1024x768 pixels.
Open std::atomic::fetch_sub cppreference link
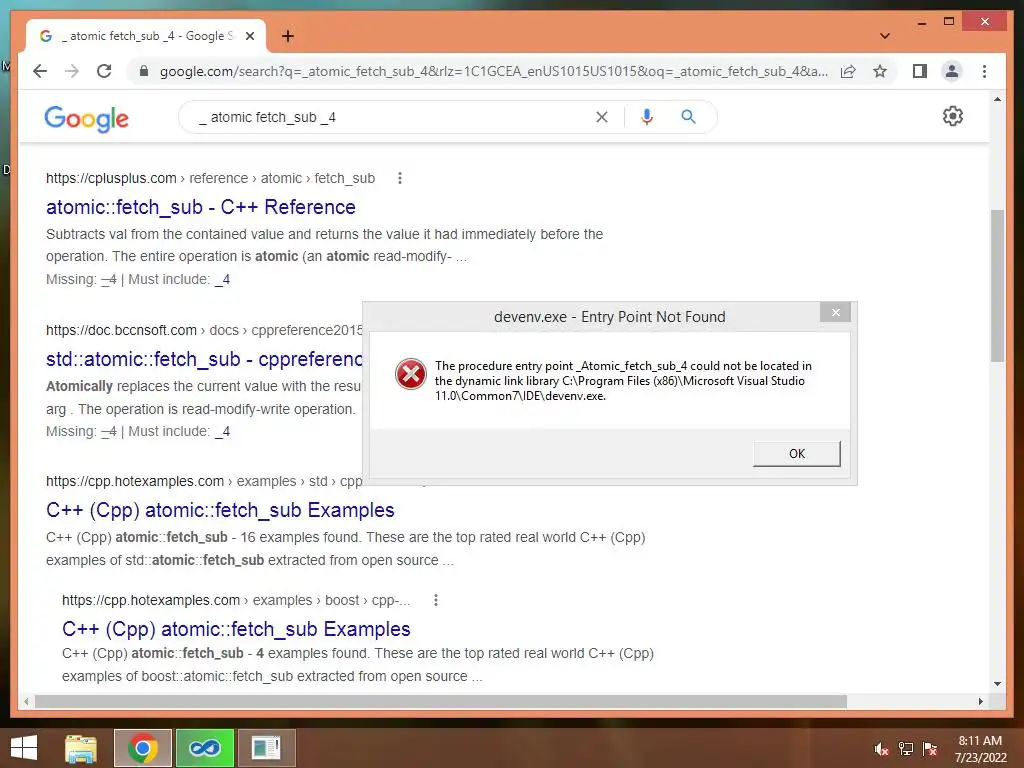coord(204,359)
